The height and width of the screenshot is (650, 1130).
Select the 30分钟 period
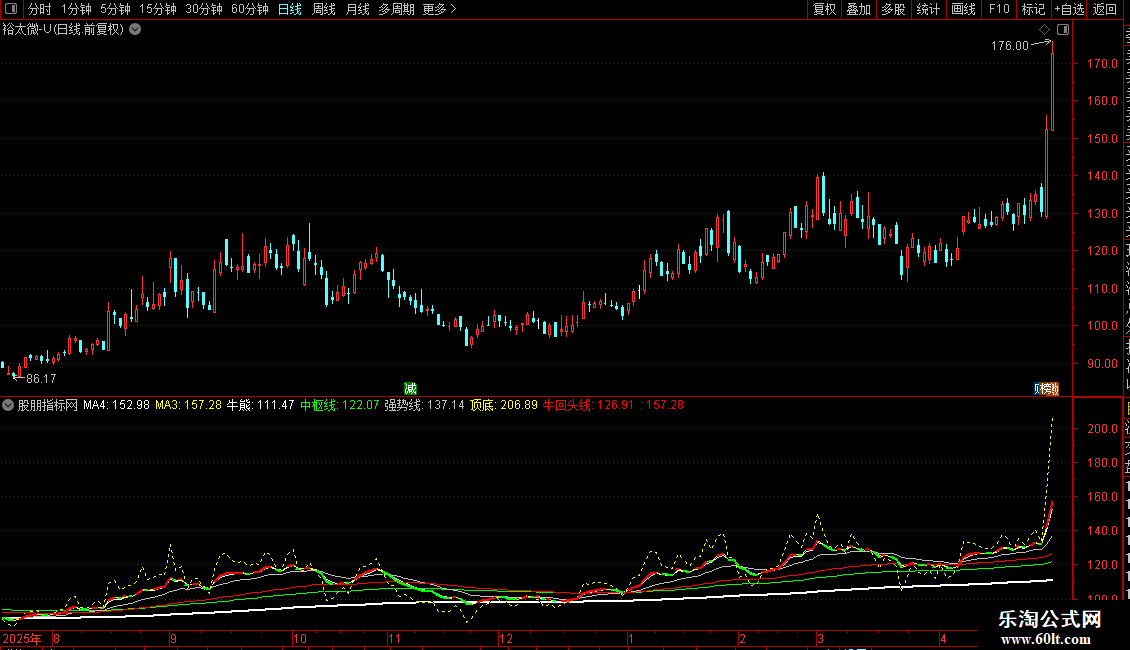204,9
